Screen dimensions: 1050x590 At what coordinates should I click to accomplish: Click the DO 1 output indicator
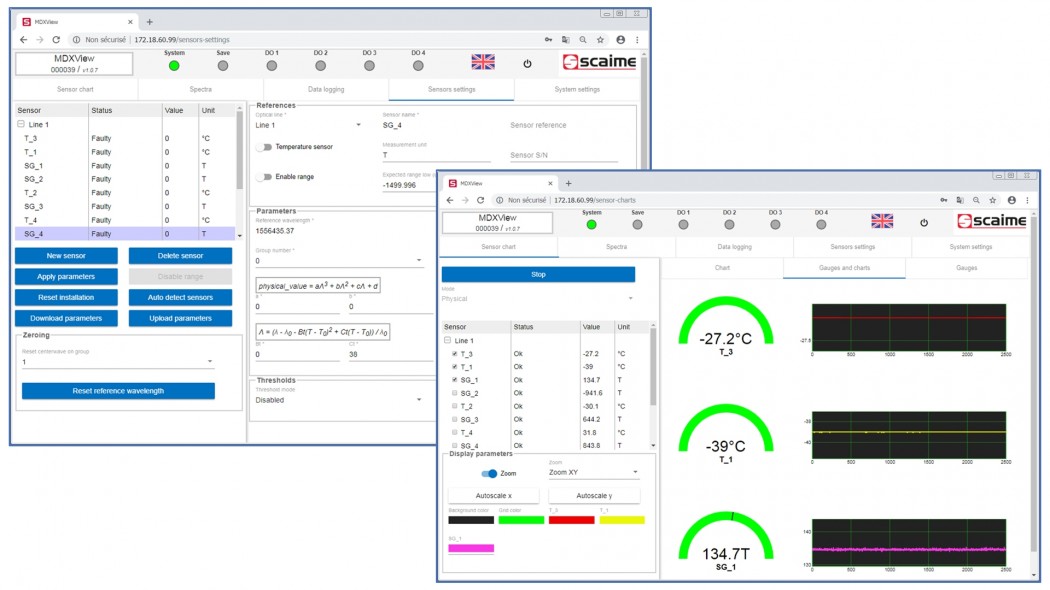[271, 64]
